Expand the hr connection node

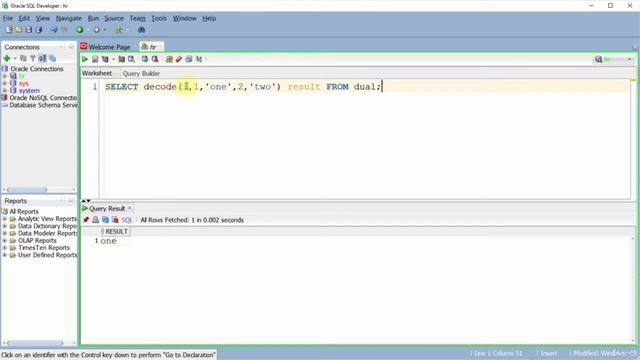(5, 76)
